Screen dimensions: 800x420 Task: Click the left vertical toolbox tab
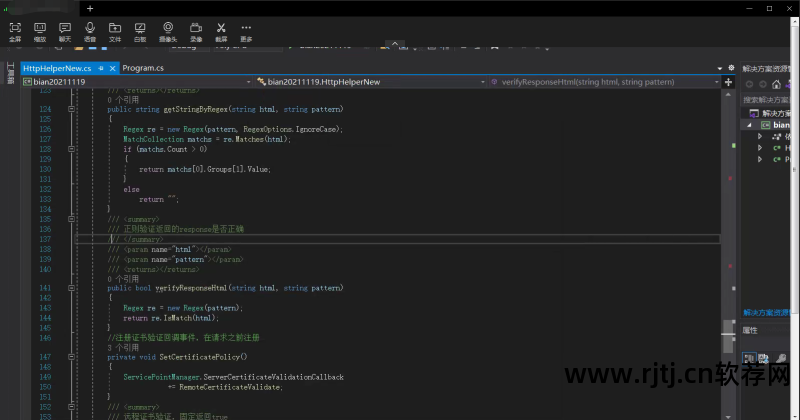pos(10,73)
